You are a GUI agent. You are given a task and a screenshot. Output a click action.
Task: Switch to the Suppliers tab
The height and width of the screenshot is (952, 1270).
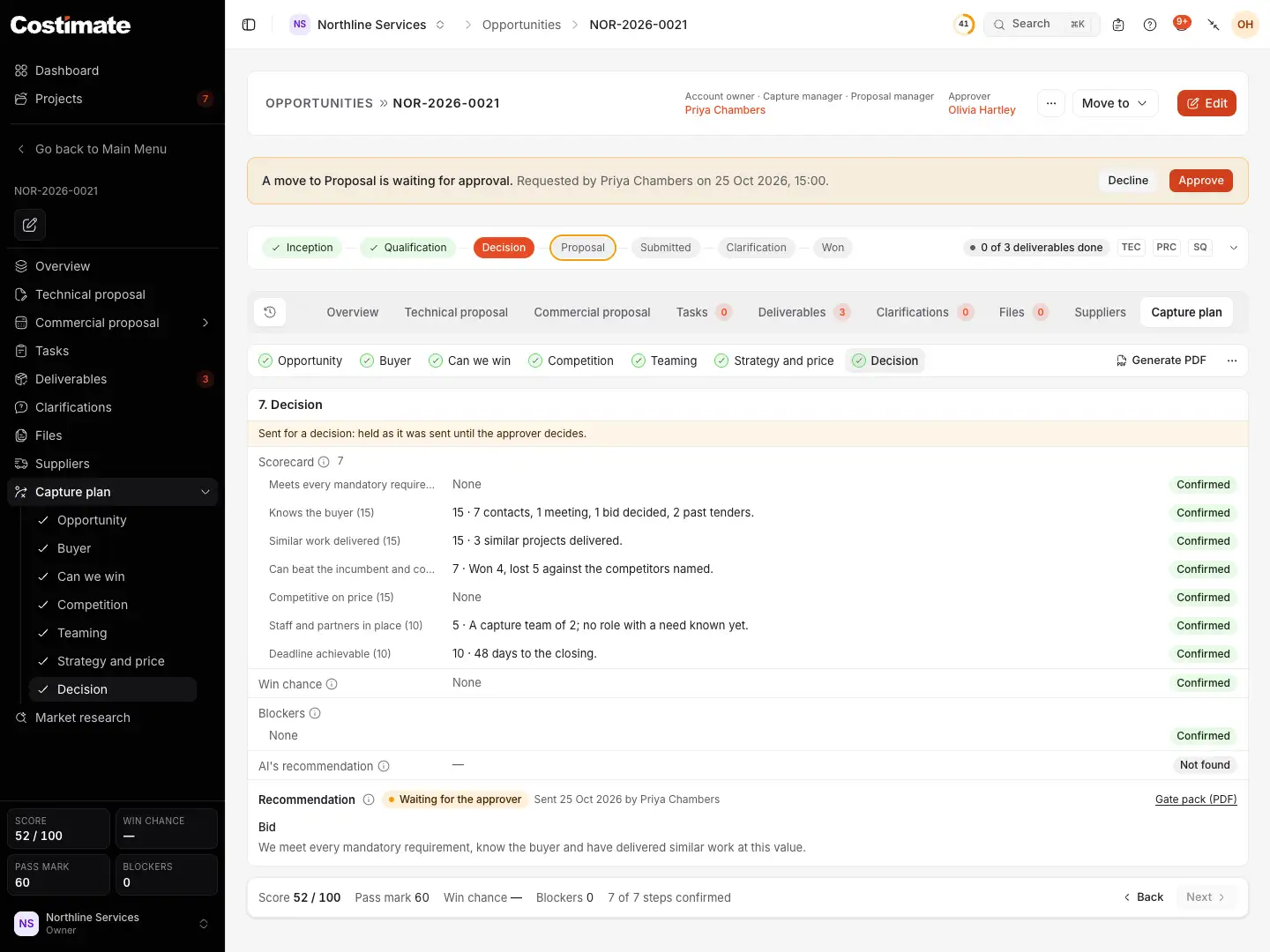pyautogui.click(x=1100, y=312)
